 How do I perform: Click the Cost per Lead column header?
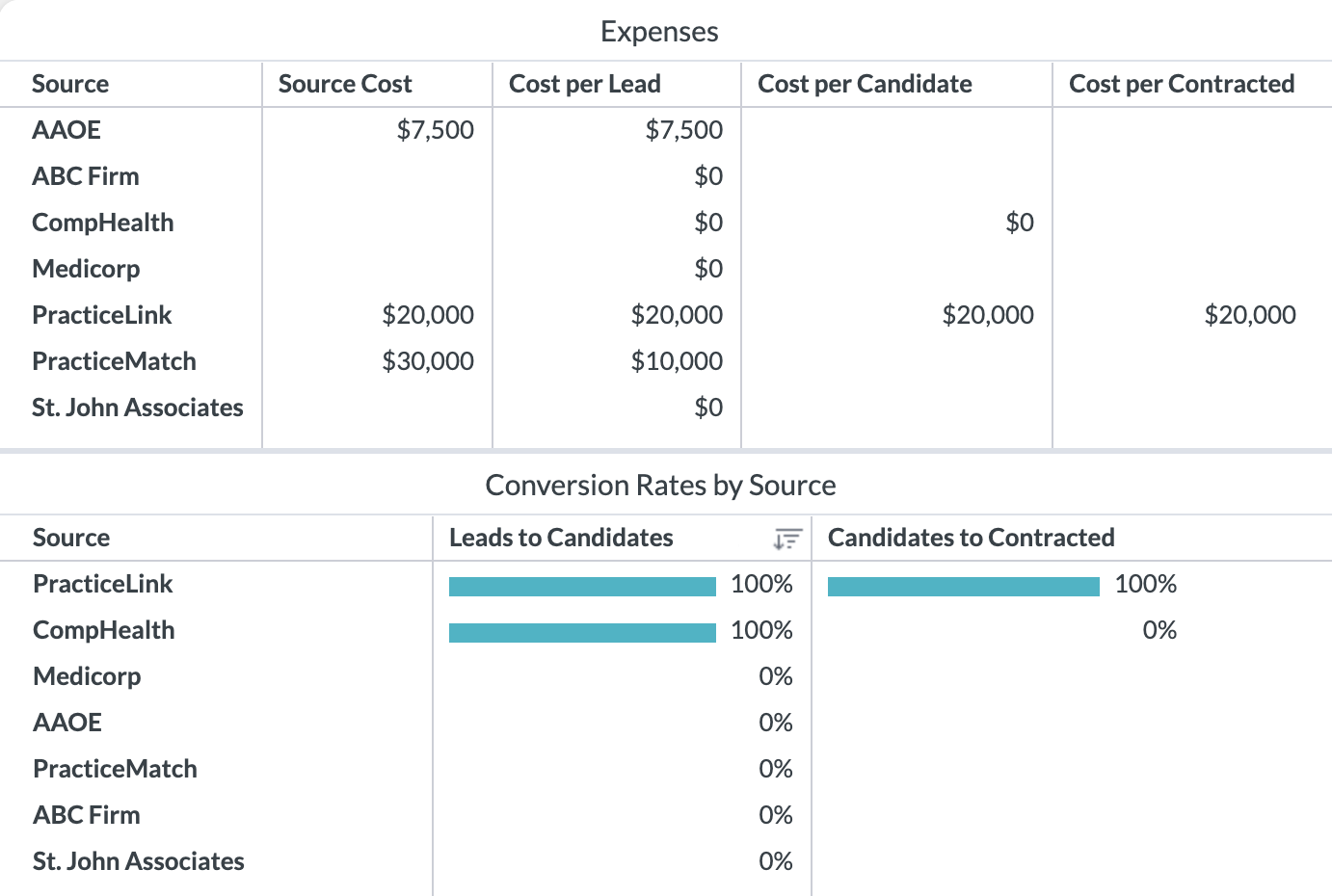coord(584,84)
